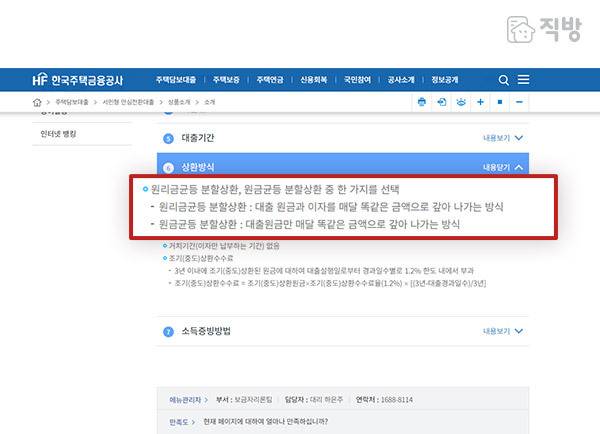Open the 정보공개 main menu
Screen dimensions: 600x434
point(445,80)
